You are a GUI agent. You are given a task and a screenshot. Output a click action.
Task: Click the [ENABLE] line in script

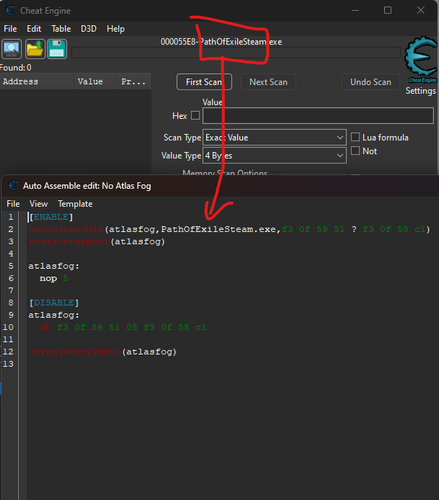coord(51,217)
